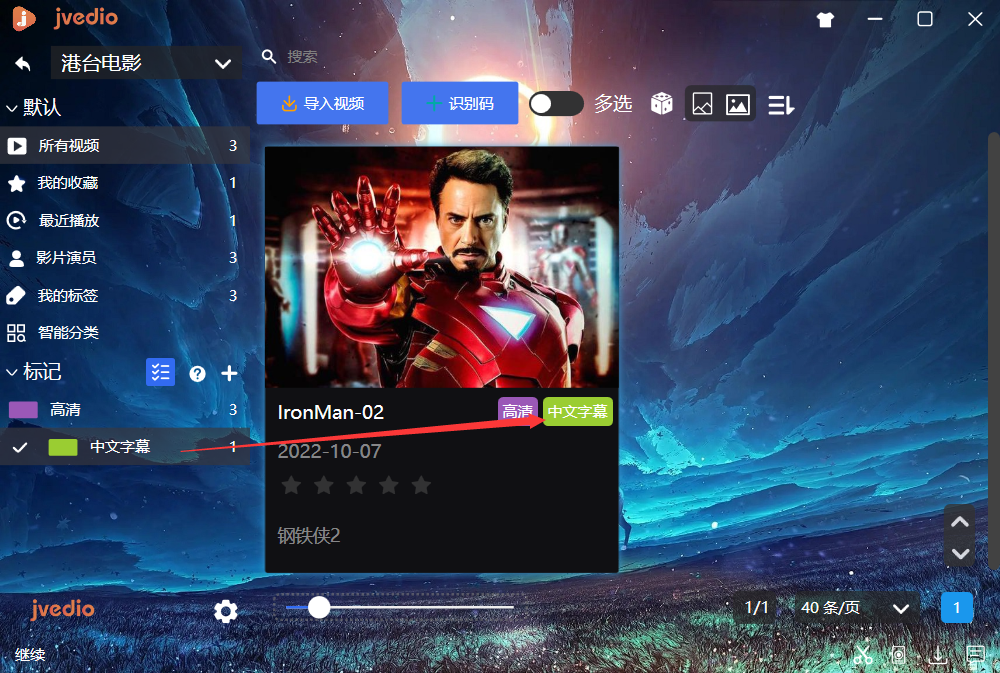
Task: Open settings gear icon
Action: (x=226, y=611)
